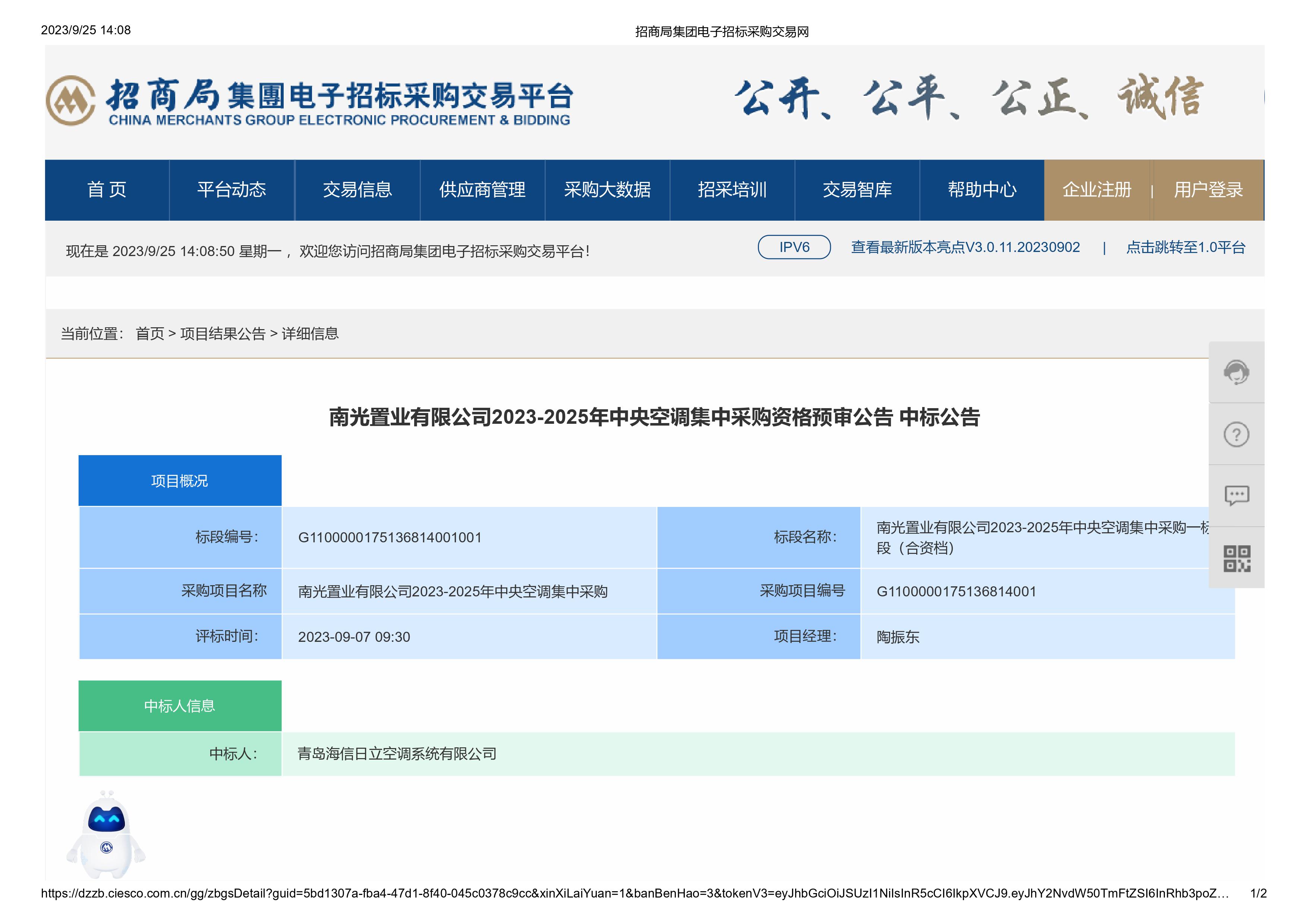The width and height of the screenshot is (1308, 924).
Task: Select the 中标人信息 section tab
Action: (x=179, y=706)
